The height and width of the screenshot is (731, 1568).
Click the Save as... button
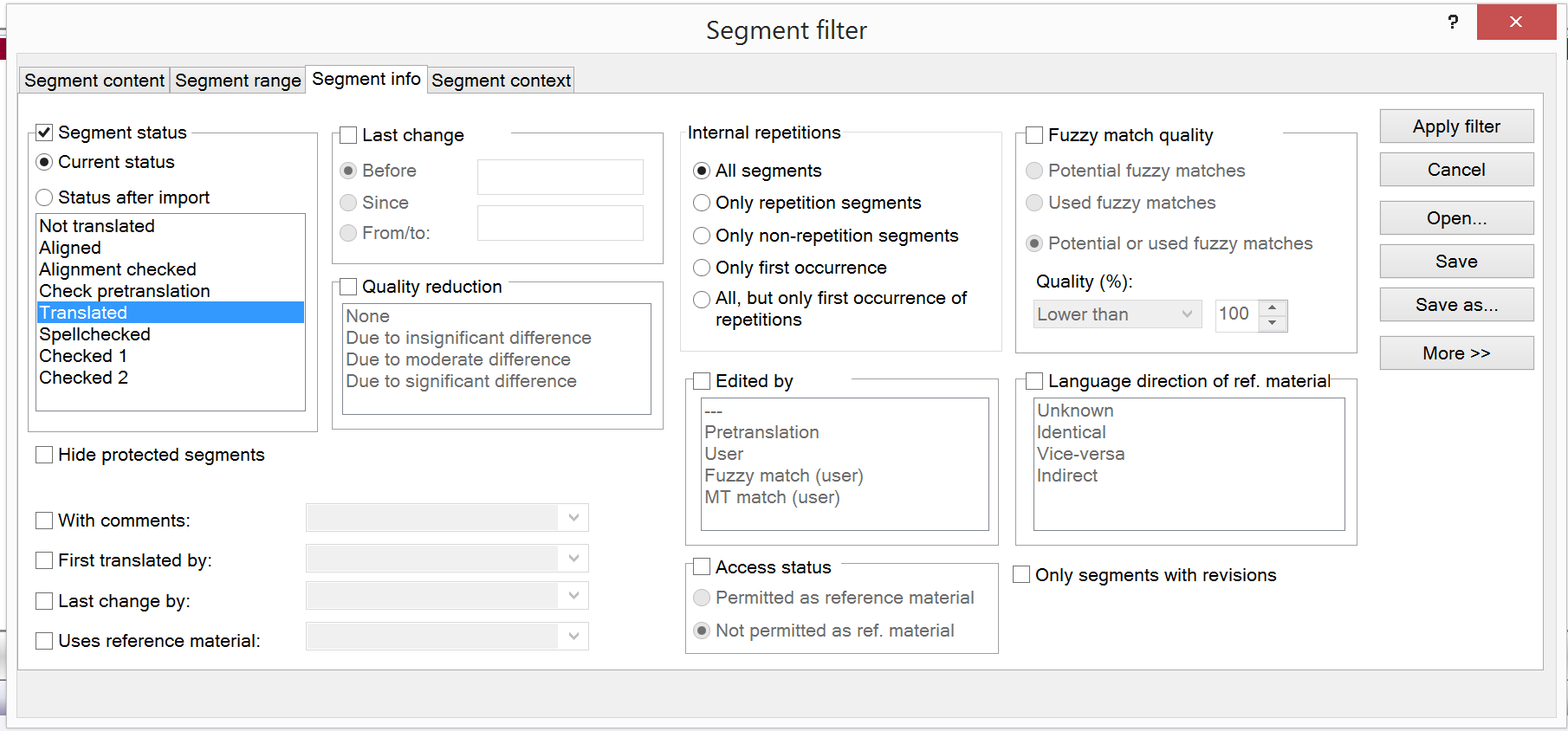point(1456,305)
